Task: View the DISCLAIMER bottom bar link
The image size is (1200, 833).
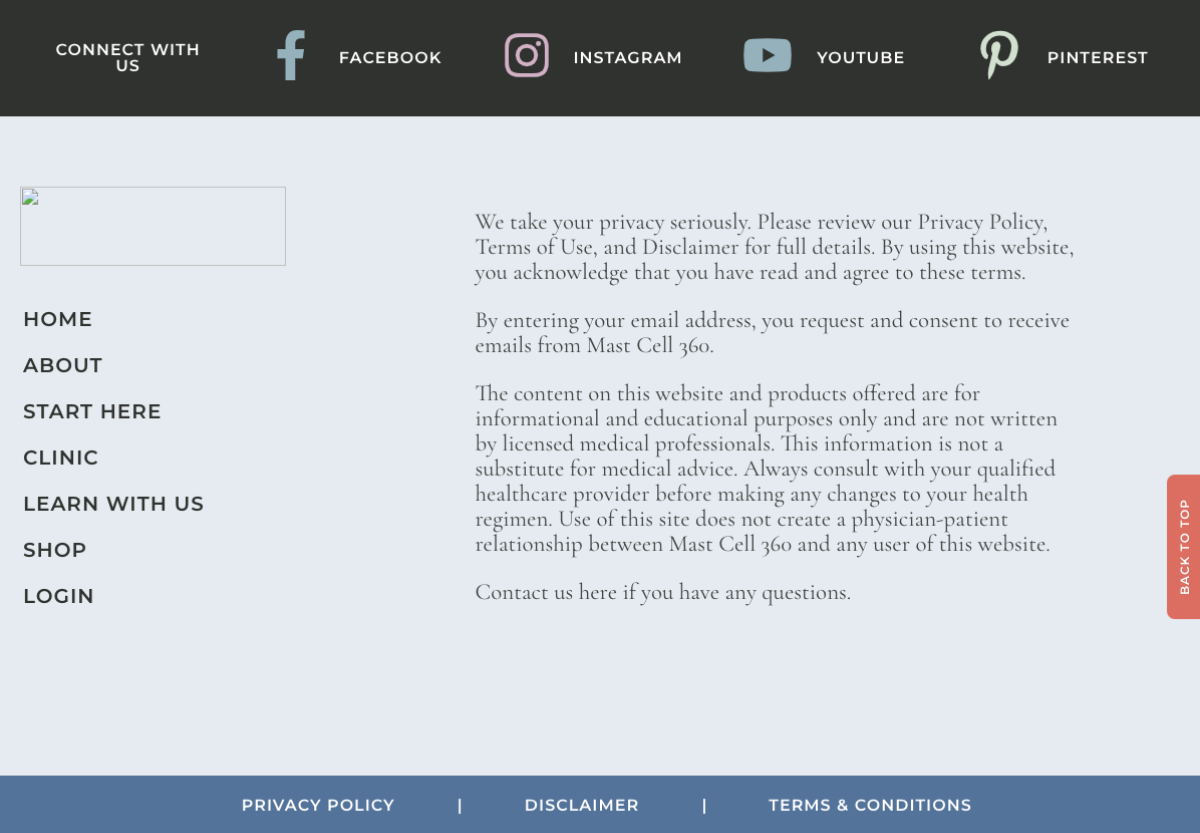Action: click(x=581, y=805)
